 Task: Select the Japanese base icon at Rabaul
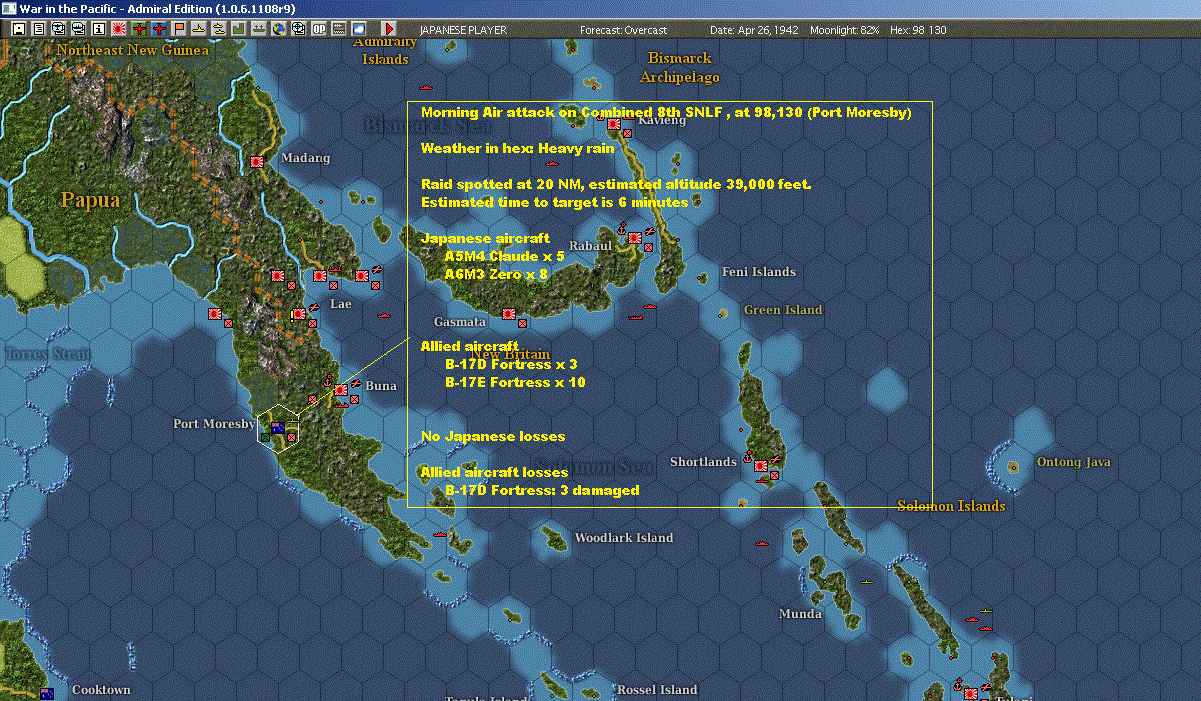pyautogui.click(x=635, y=238)
